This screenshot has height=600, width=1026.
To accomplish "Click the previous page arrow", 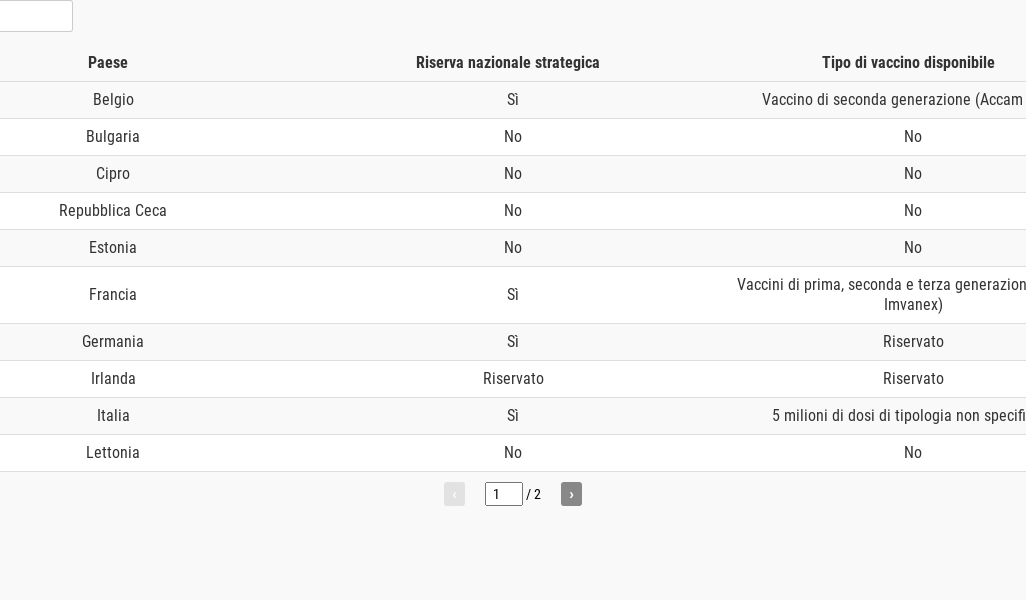I will tap(454, 494).
